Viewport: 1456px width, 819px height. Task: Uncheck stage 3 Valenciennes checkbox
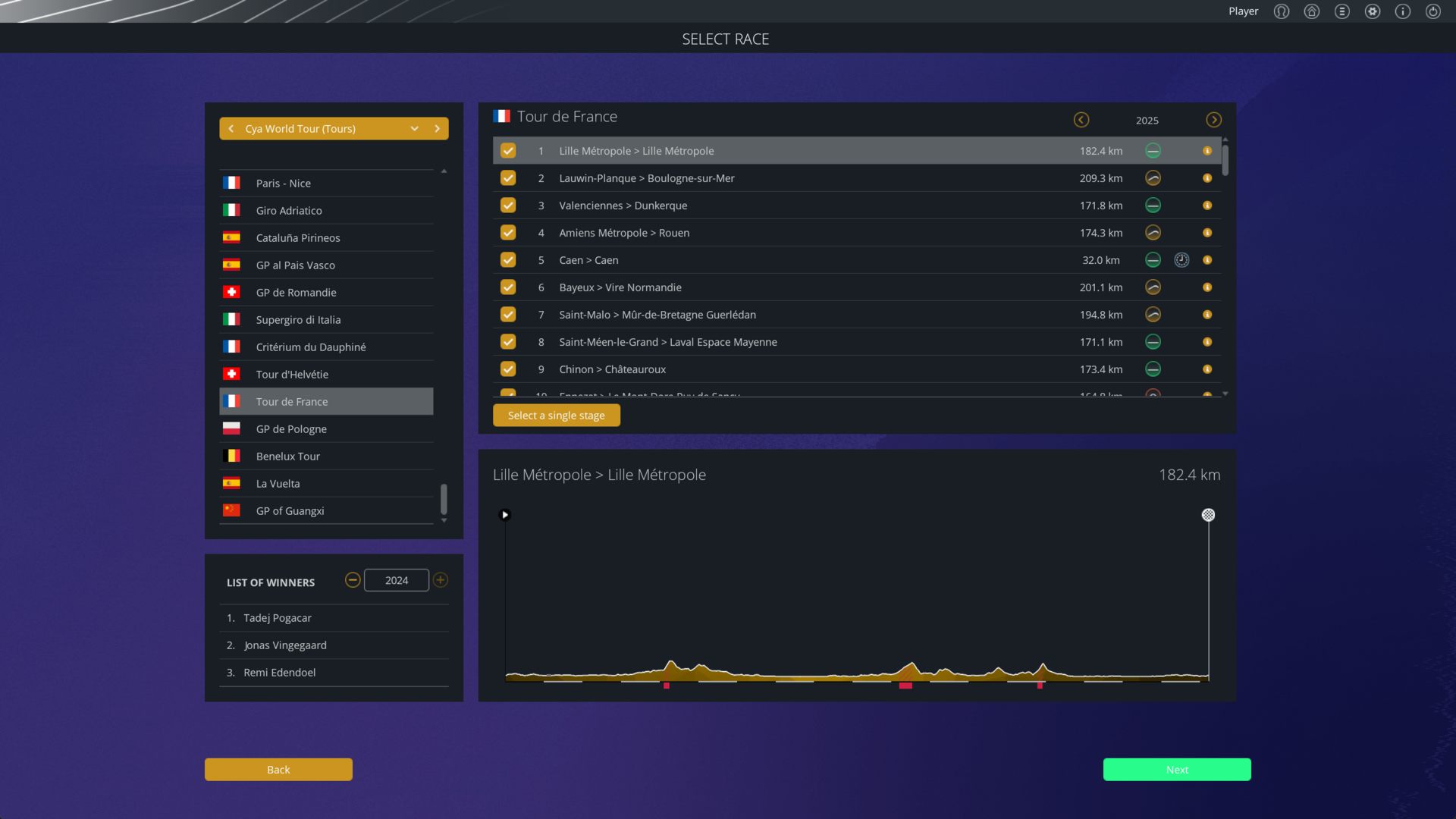[x=508, y=206]
